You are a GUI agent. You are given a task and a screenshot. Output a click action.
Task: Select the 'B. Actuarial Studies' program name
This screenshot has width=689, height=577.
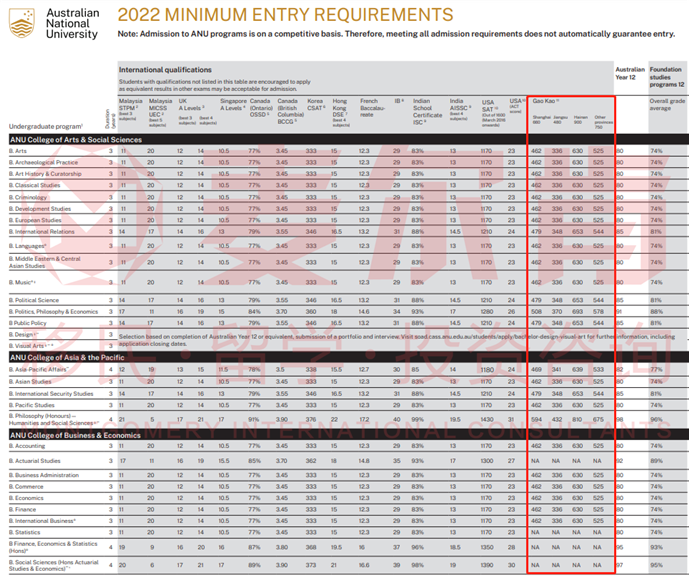35,461
